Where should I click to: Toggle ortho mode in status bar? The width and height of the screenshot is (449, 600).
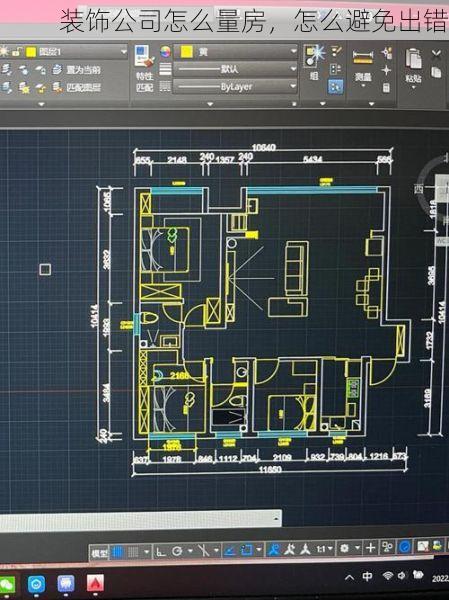click(161, 551)
